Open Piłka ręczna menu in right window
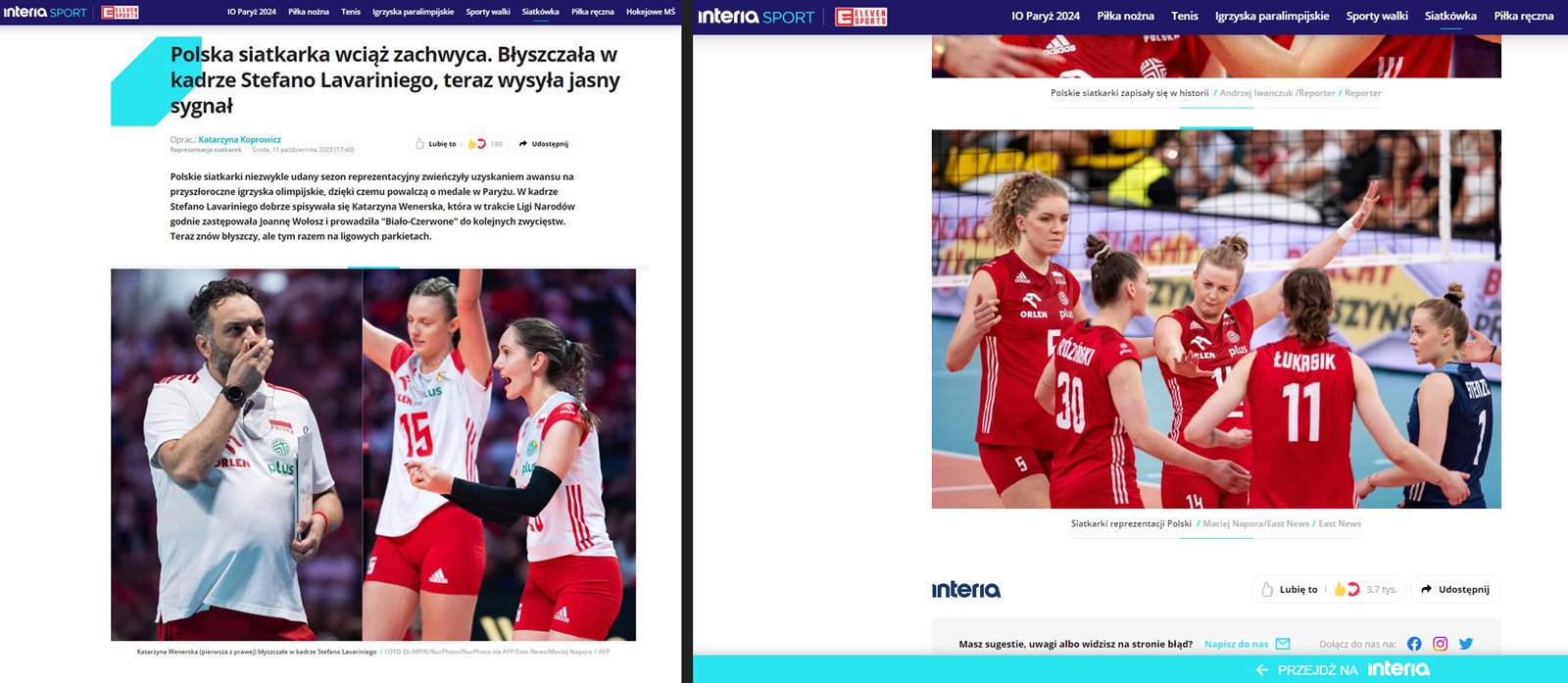 tap(1524, 16)
